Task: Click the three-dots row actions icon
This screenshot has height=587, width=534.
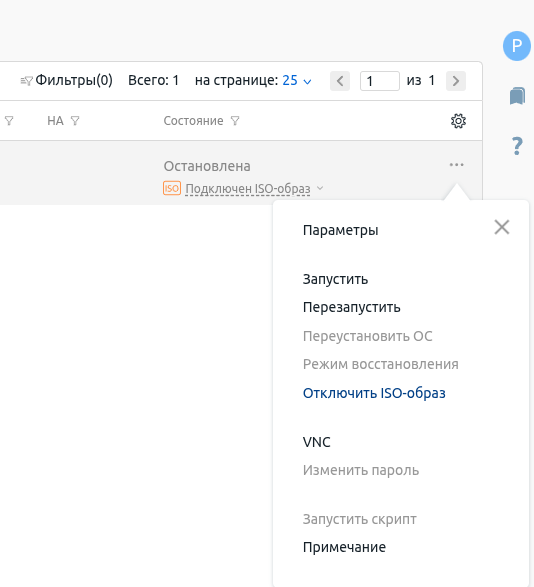Action: (x=456, y=165)
